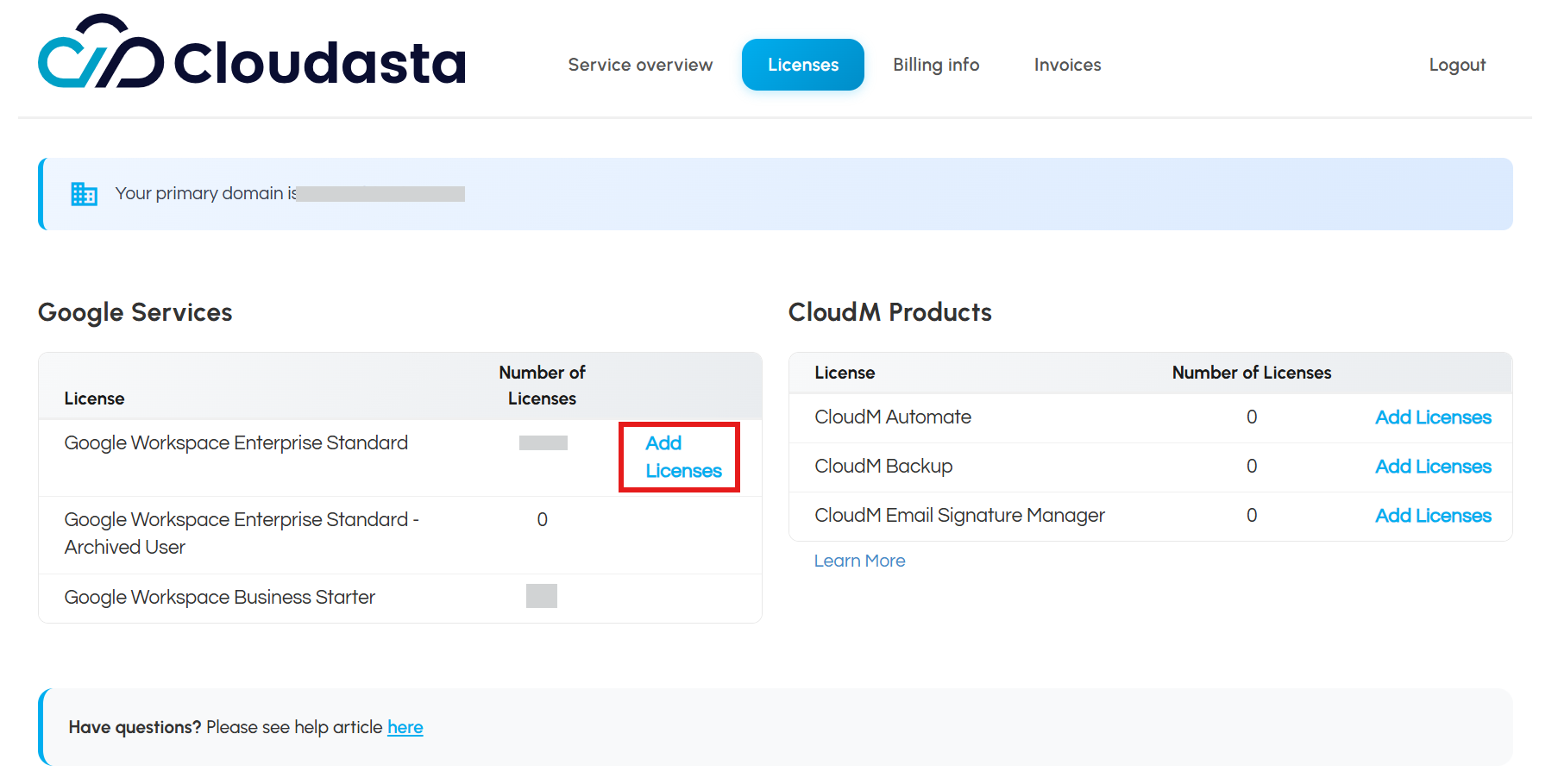Go to the Invoices tab

point(1067,65)
